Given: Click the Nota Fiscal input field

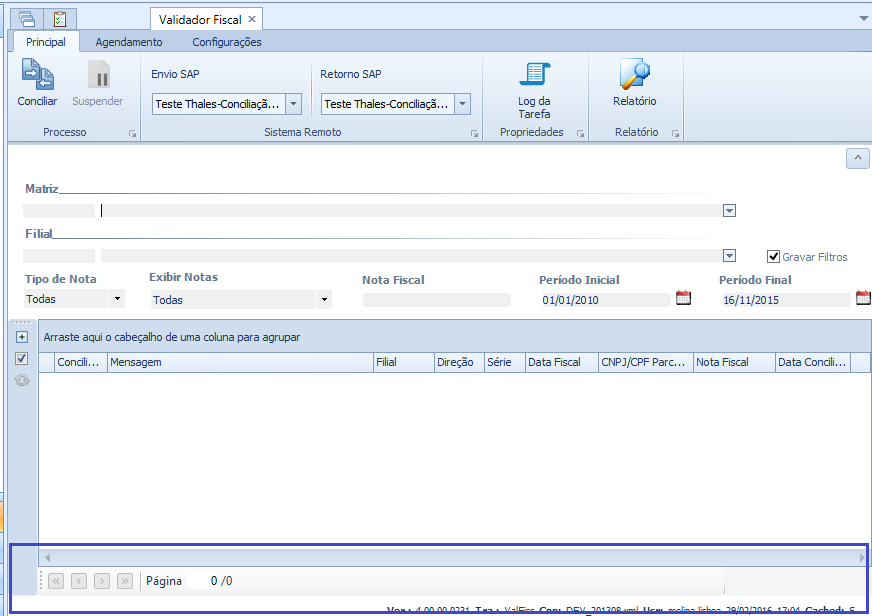Looking at the screenshot, I should (x=436, y=300).
